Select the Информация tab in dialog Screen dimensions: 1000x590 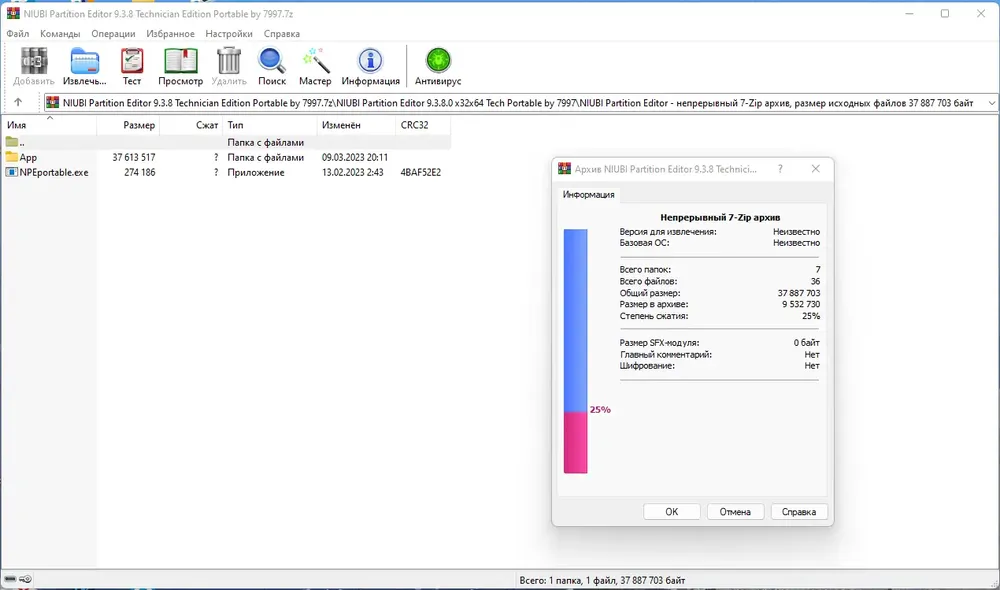(589, 195)
